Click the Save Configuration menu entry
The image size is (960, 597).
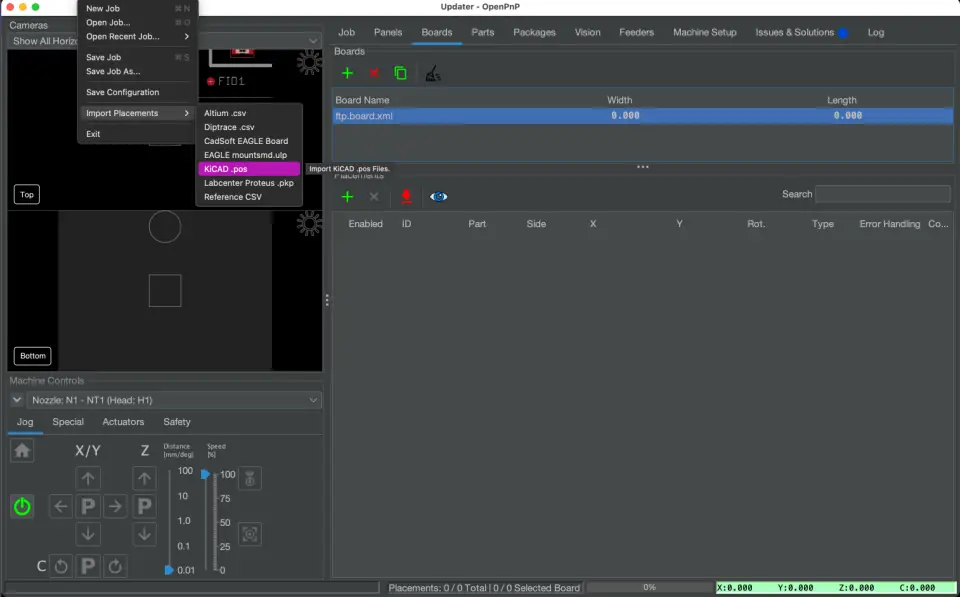(122, 92)
